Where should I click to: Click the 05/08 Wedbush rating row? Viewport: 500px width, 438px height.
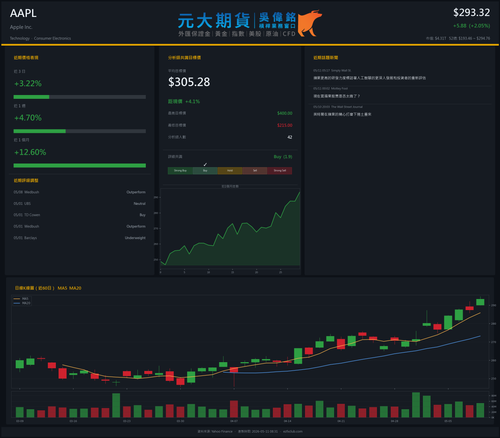click(x=80, y=192)
